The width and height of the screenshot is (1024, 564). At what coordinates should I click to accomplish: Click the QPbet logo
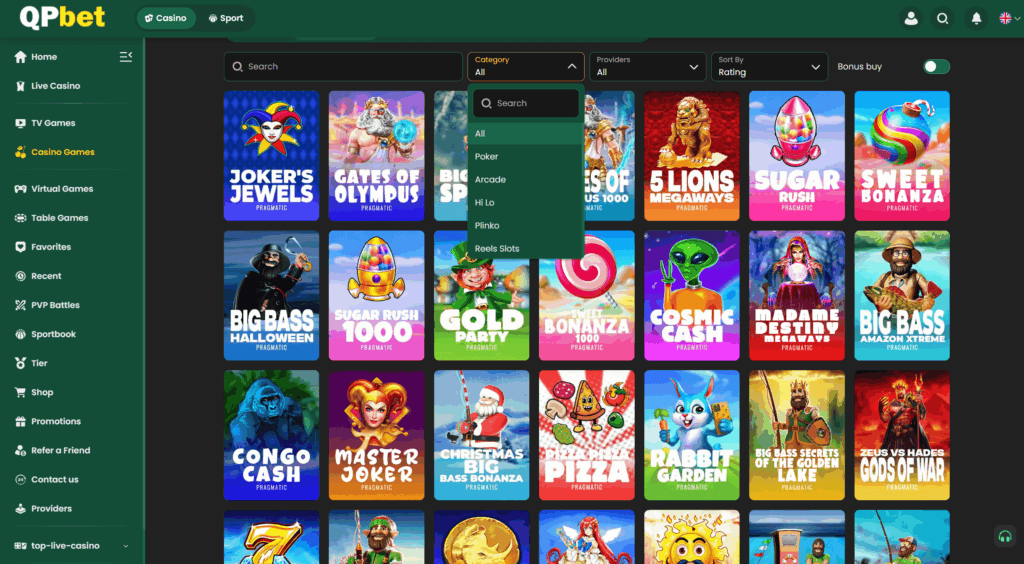coord(62,18)
